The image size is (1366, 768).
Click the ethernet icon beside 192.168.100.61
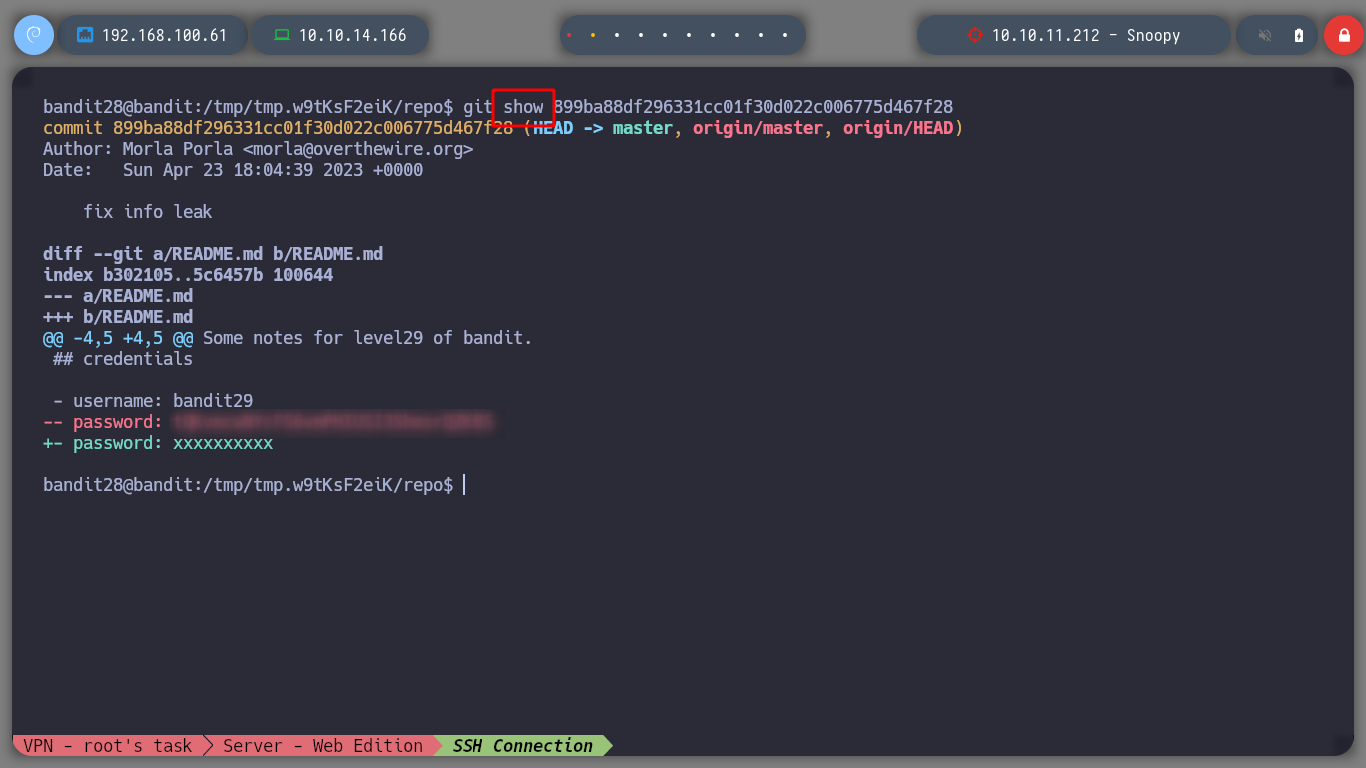85,35
